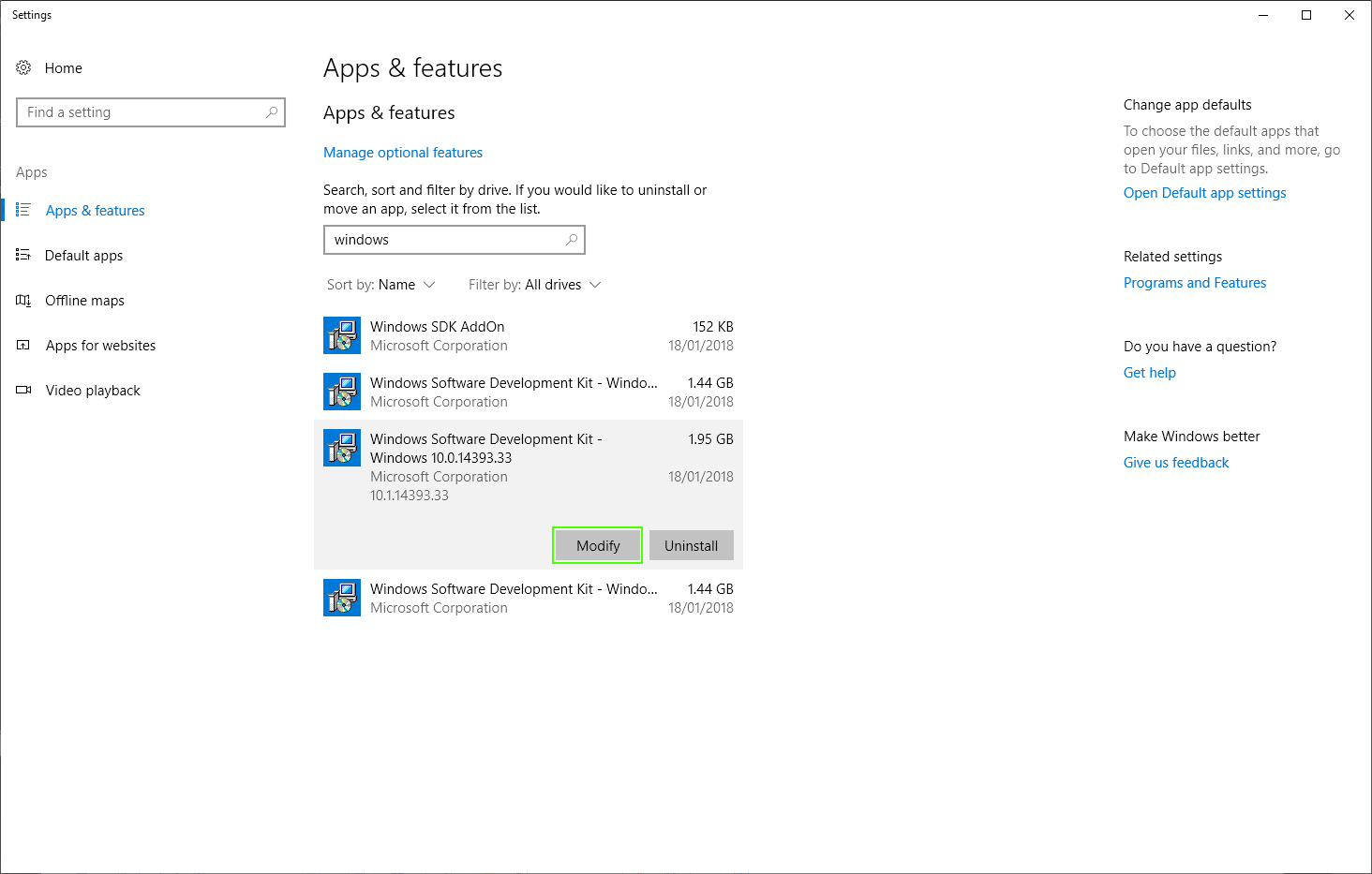
Task: Go to Home in Settings sidebar
Action: click(x=64, y=67)
